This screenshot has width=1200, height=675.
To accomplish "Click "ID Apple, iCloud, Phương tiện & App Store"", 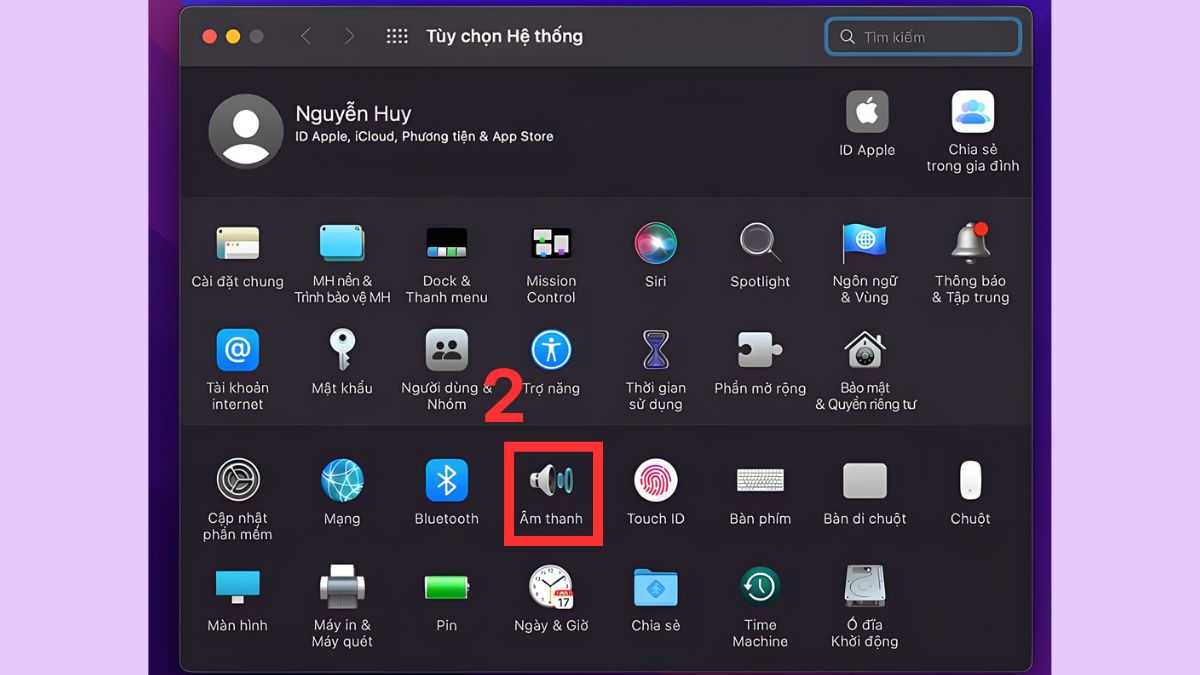I will click(x=424, y=137).
